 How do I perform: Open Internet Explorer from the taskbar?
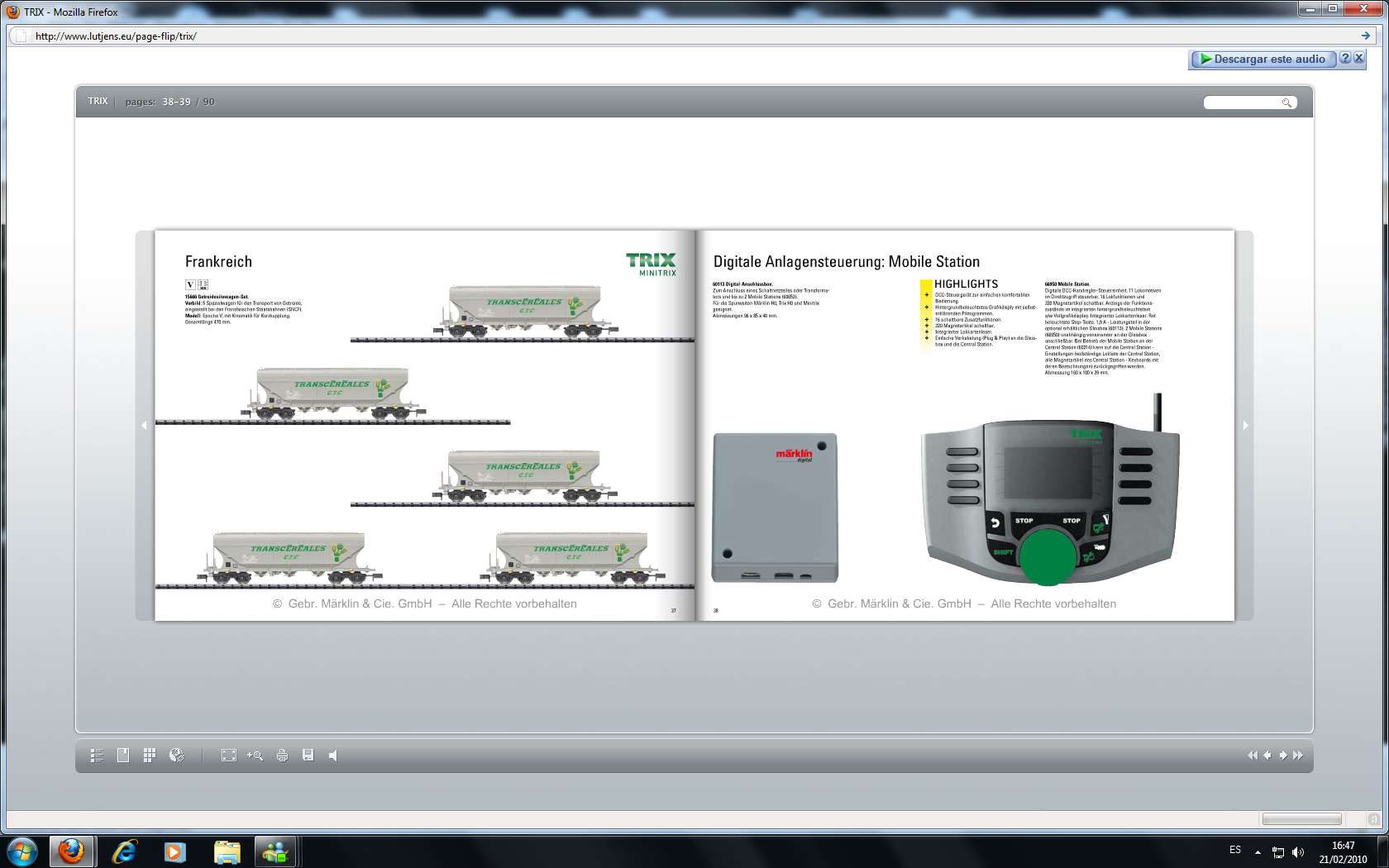coord(124,851)
